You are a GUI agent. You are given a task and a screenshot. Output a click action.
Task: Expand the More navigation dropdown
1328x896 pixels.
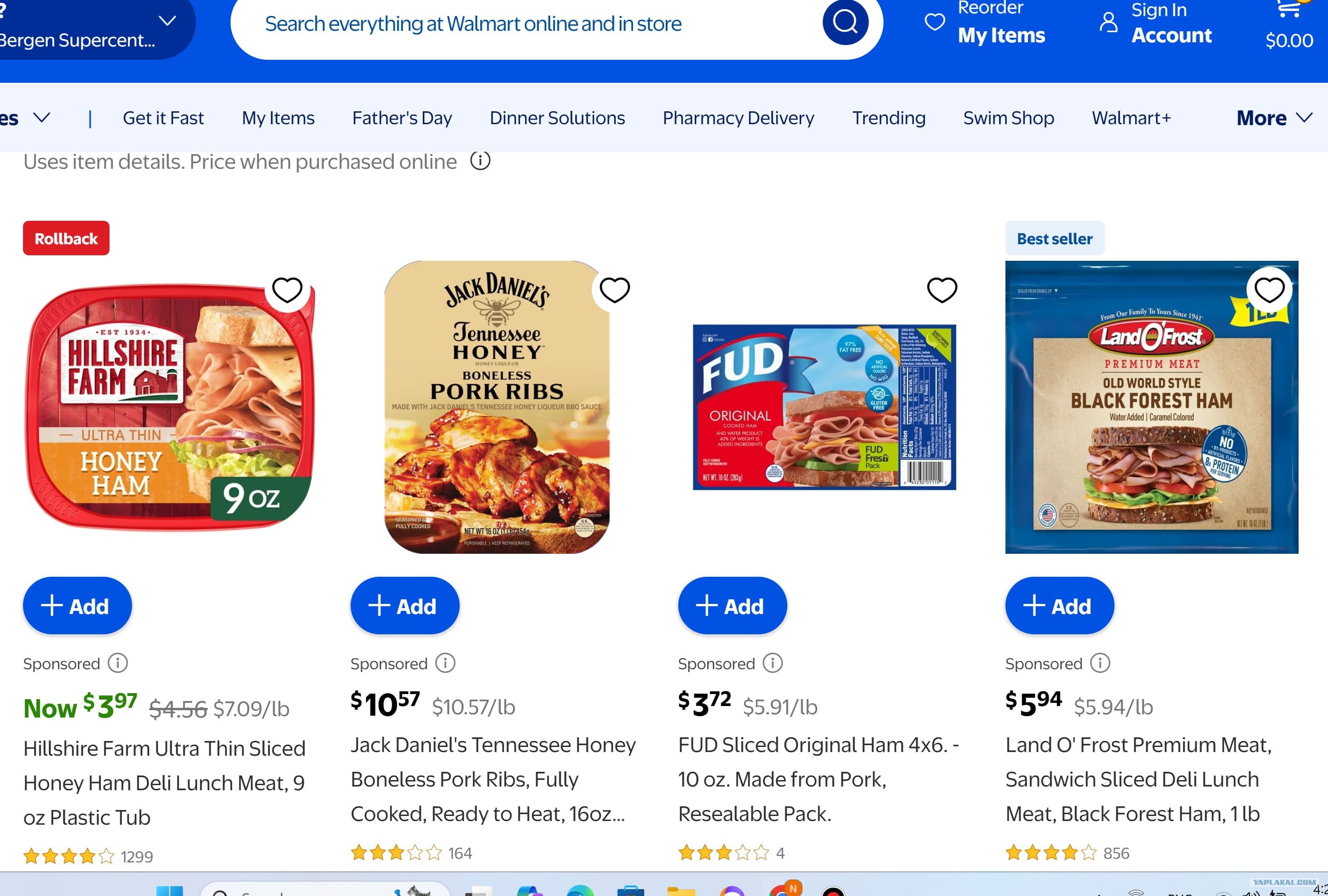click(1274, 118)
